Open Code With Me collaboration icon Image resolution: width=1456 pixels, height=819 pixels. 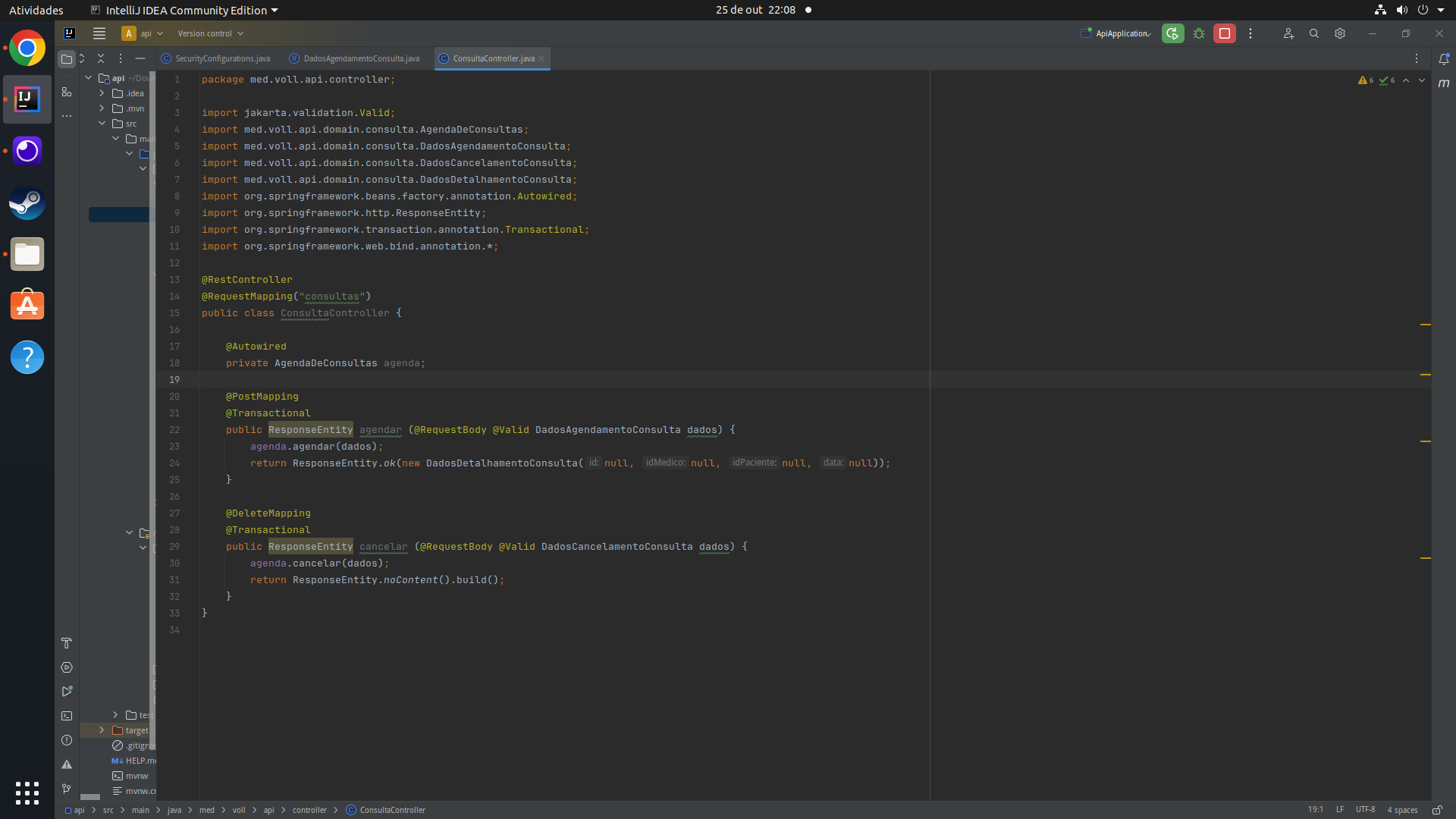[1288, 33]
